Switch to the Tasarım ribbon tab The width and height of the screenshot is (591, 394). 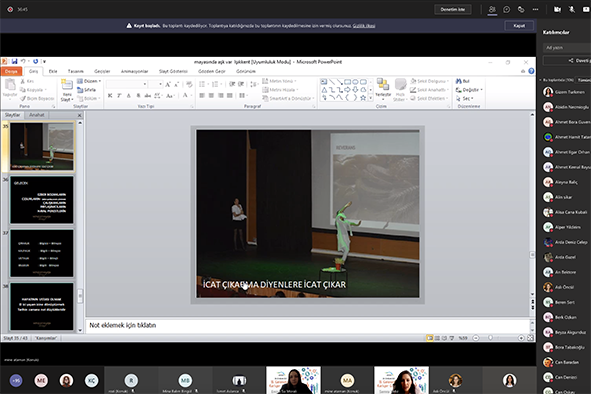coord(75,71)
